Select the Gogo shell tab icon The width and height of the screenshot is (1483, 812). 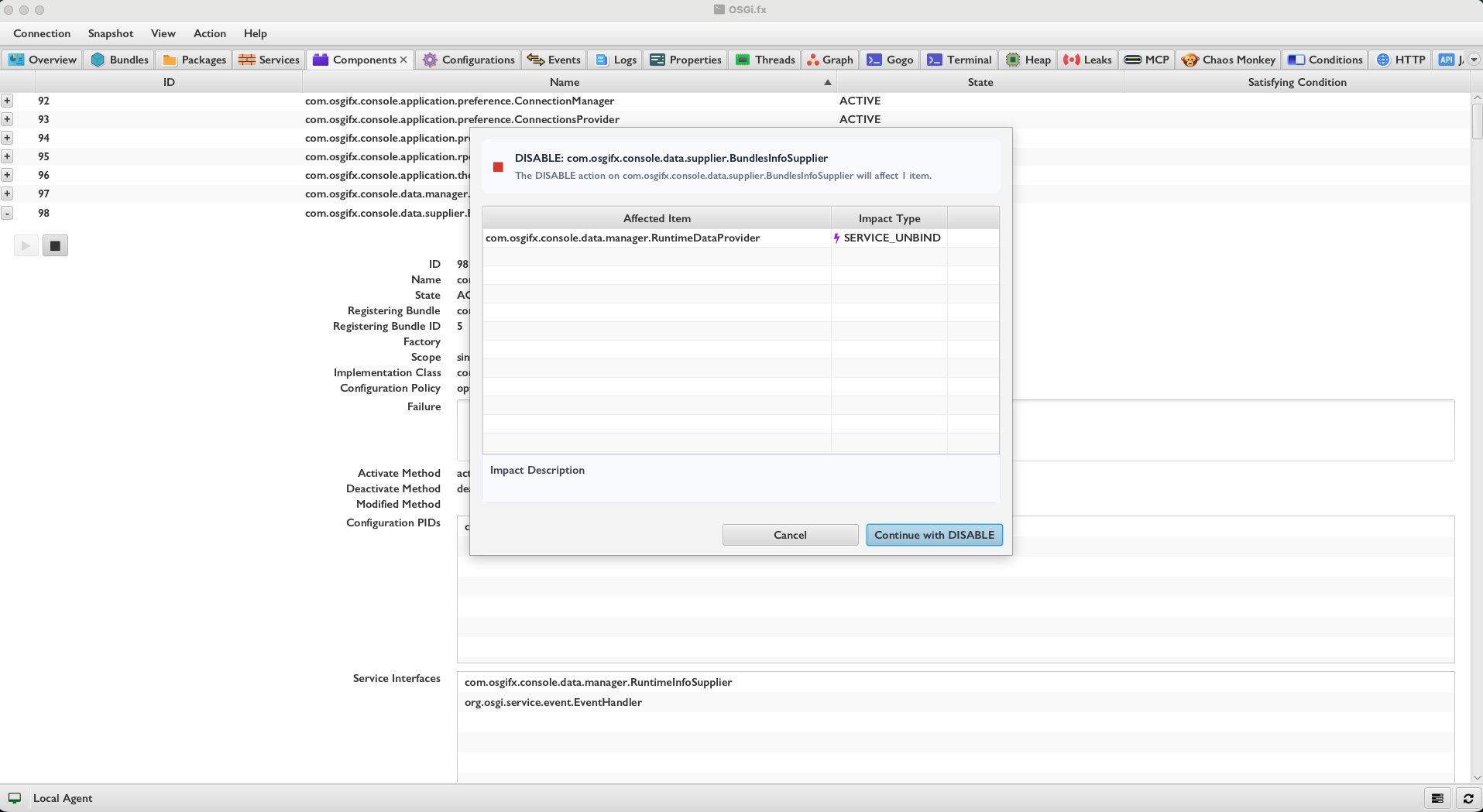874,60
